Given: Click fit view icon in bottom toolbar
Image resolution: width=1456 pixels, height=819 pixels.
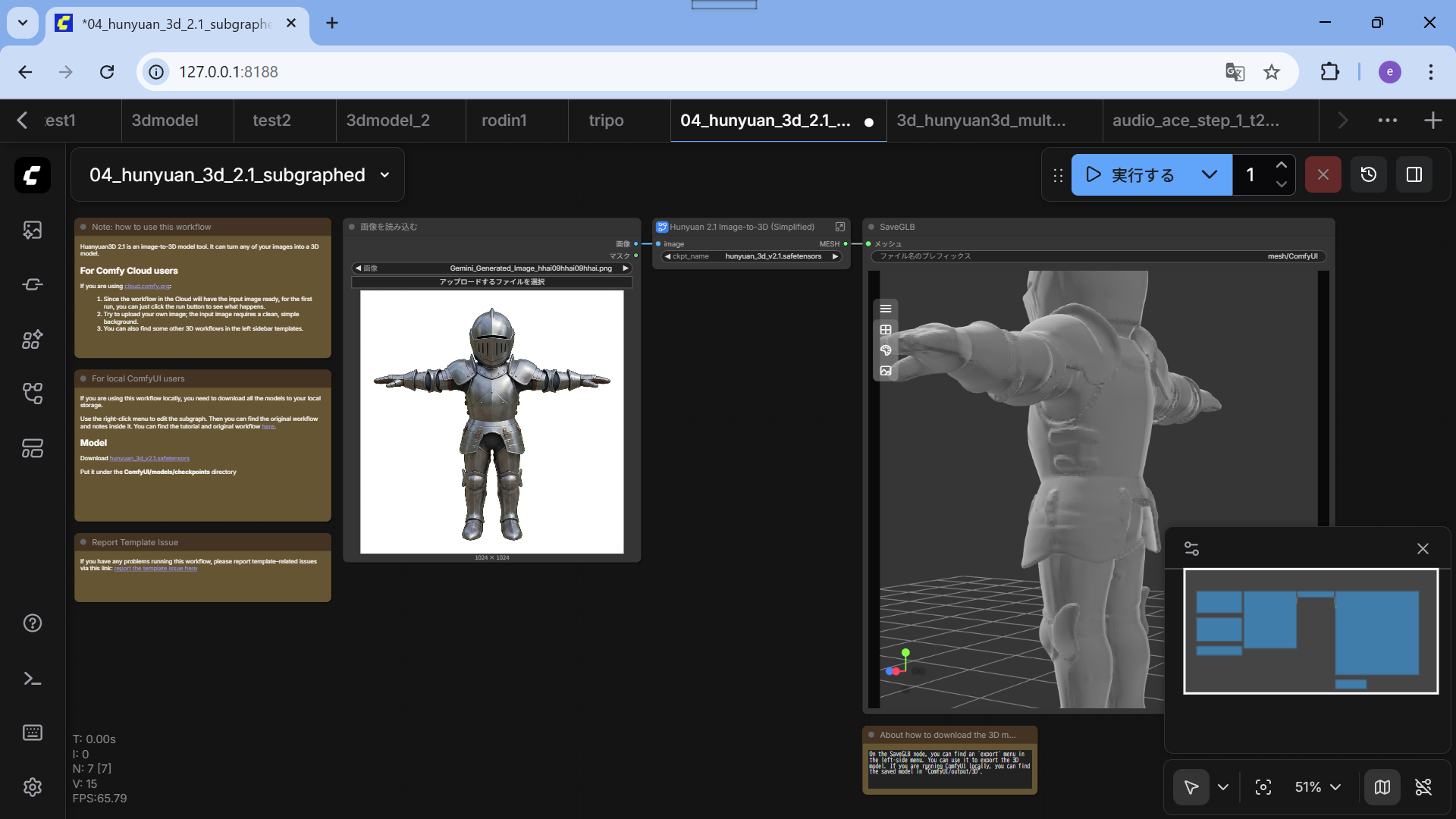Looking at the screenshot, I should tap(1263, 787).
